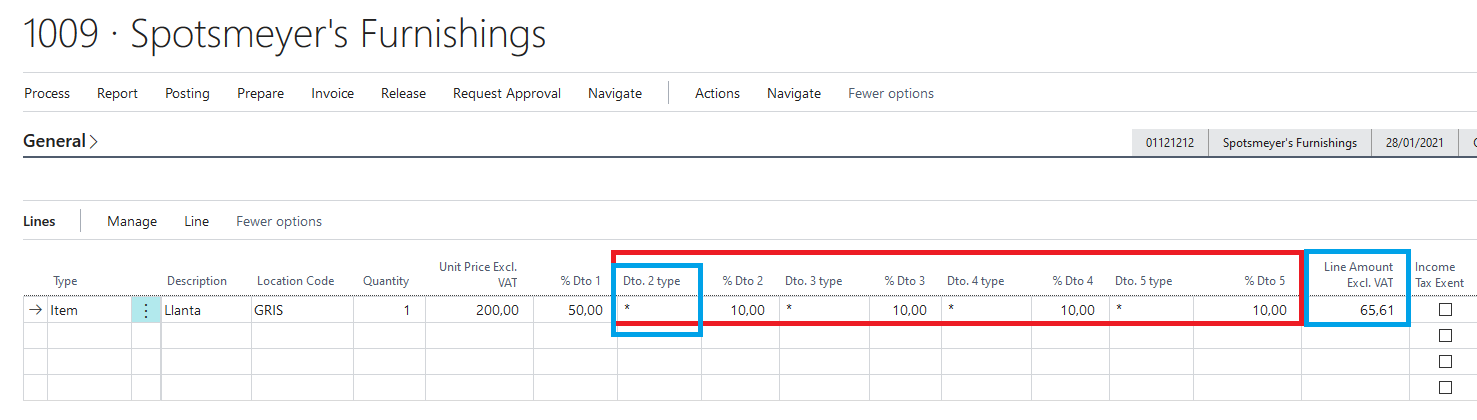Image resolution: width=1477 pixels, height=420 pixels.
Task: Select the arrow row marker beside Item
Action: (36, 310)
